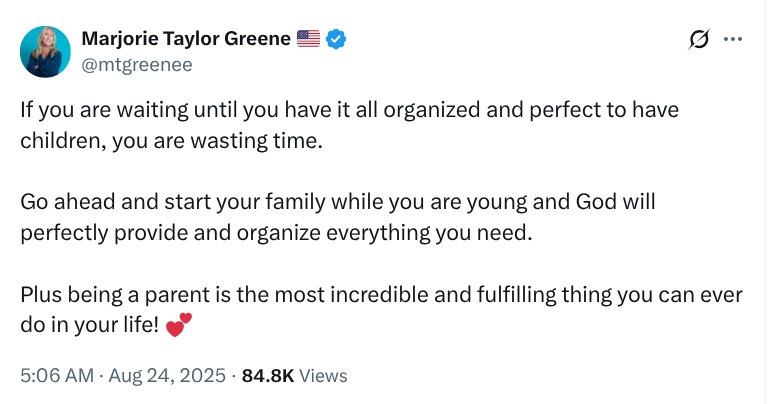Open the Grok explain-post icon

[x=700, y=40]
